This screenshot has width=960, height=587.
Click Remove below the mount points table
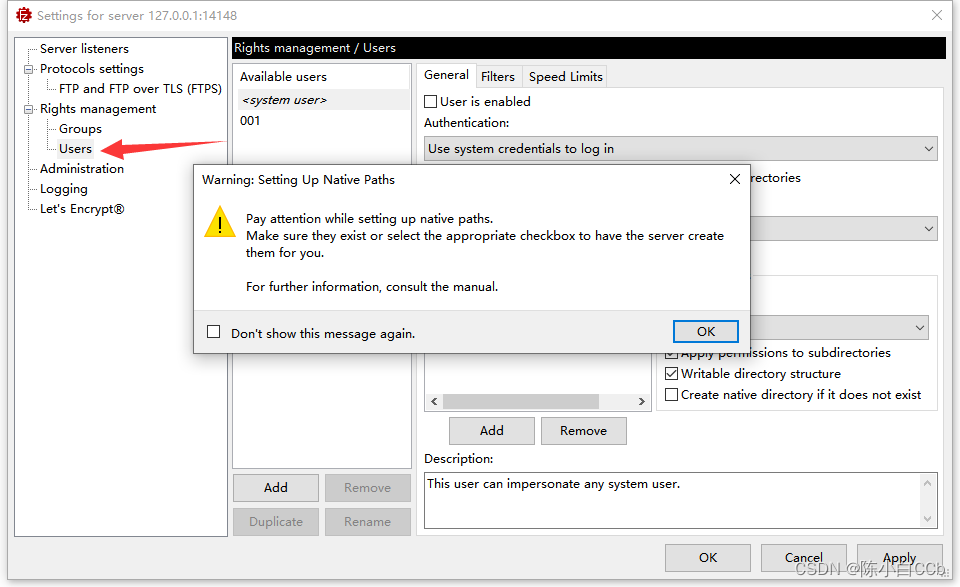583,430
